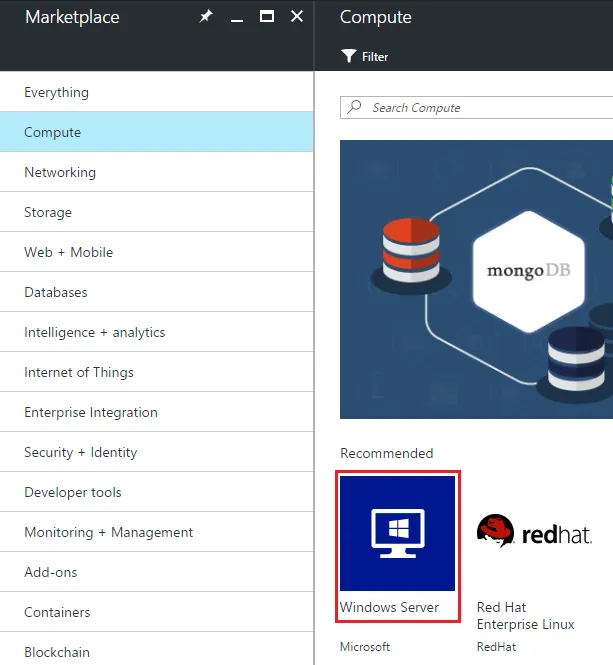
Task: Maximize the Marketplace blade
Action: coord(267,17)
